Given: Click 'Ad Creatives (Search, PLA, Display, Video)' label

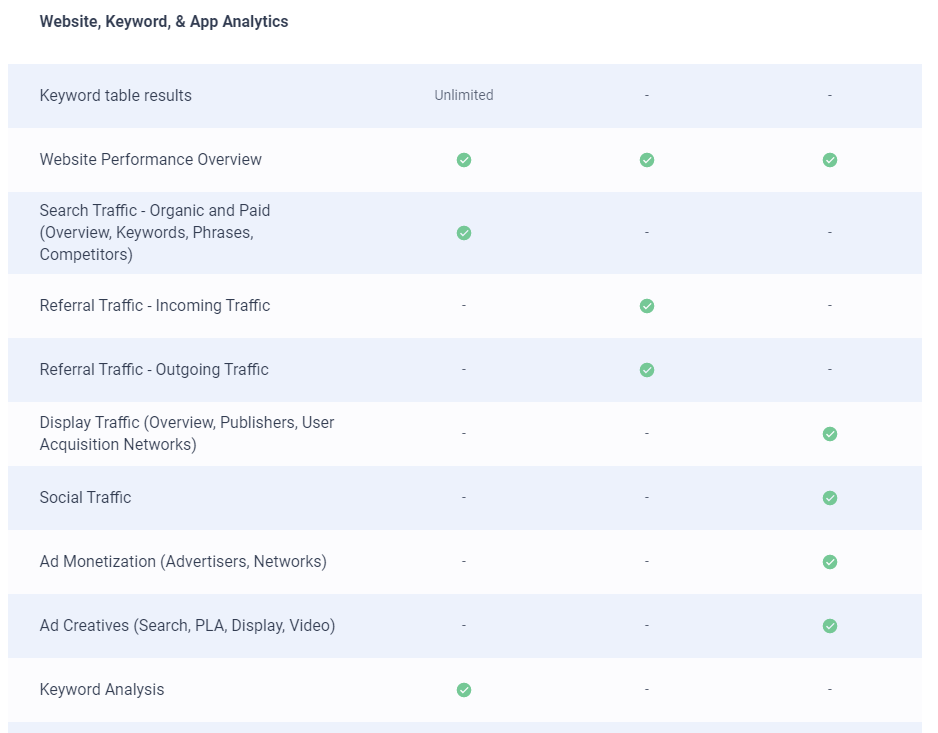Looking at the screenshot, I should pyautogui.click(x=188, y=626).
